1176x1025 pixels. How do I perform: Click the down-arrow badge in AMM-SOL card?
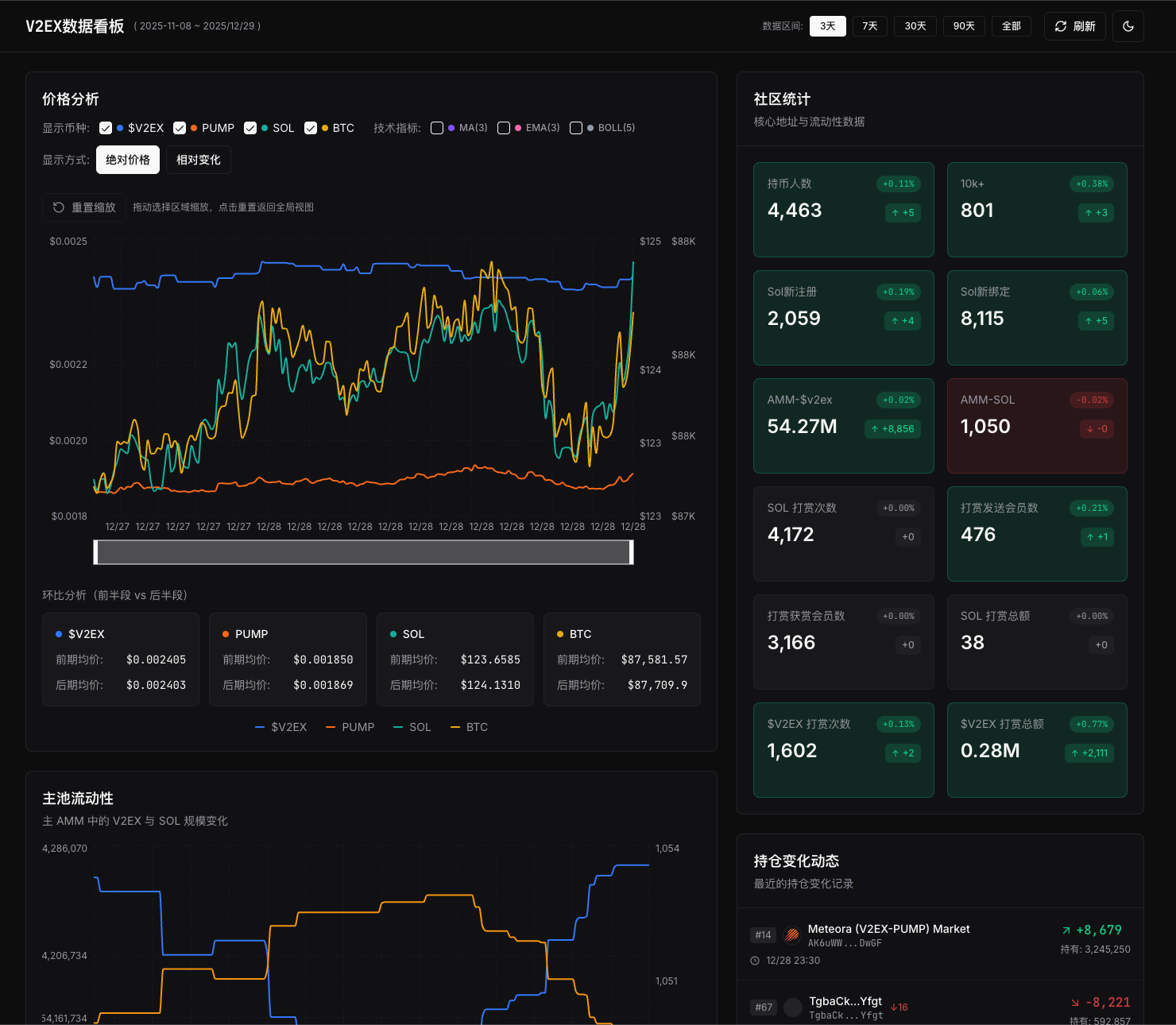(1097, 429)
